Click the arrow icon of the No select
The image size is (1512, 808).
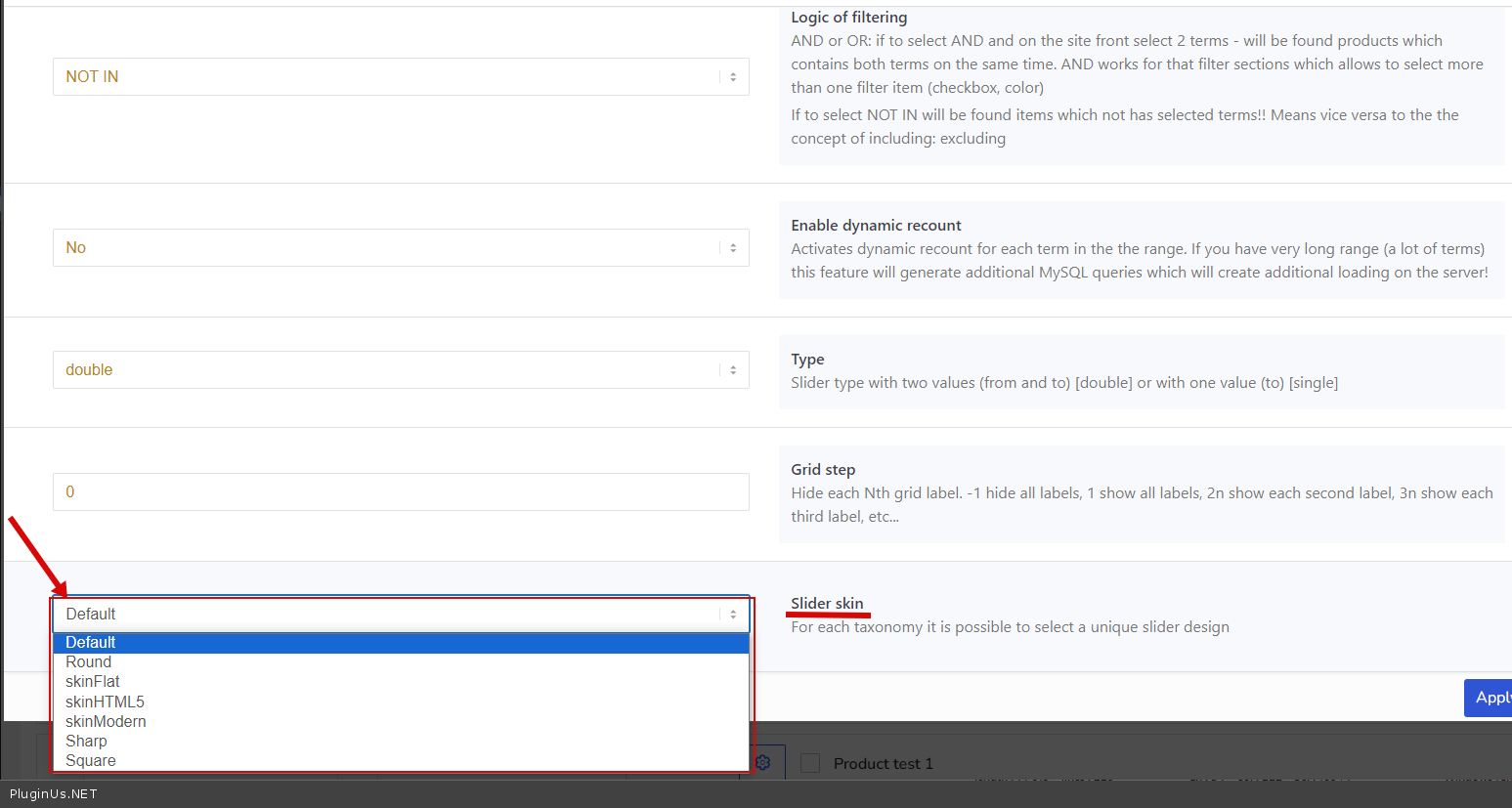733,247
